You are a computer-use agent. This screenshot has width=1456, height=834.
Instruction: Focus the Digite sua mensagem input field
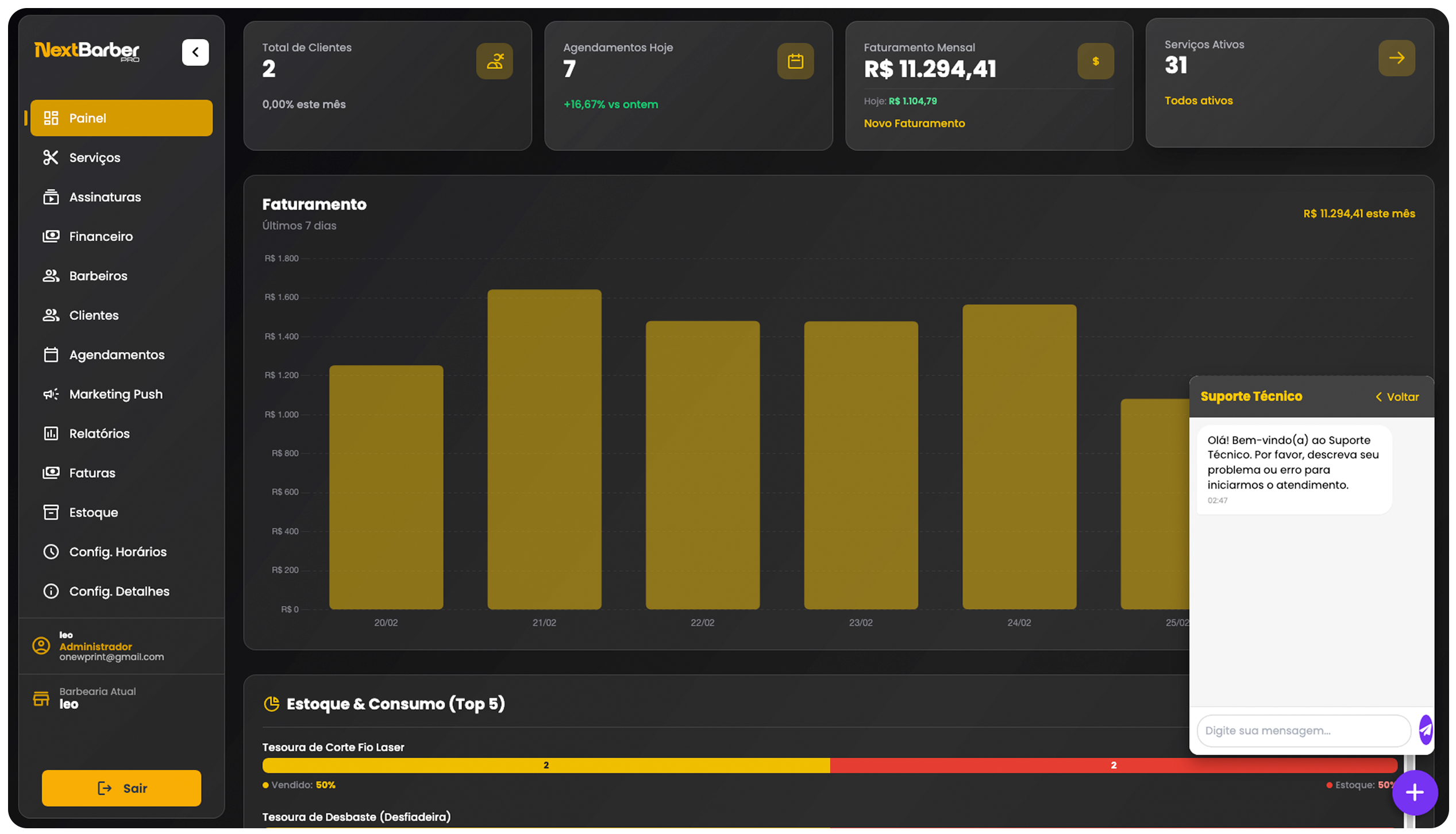click(1303, 731)
